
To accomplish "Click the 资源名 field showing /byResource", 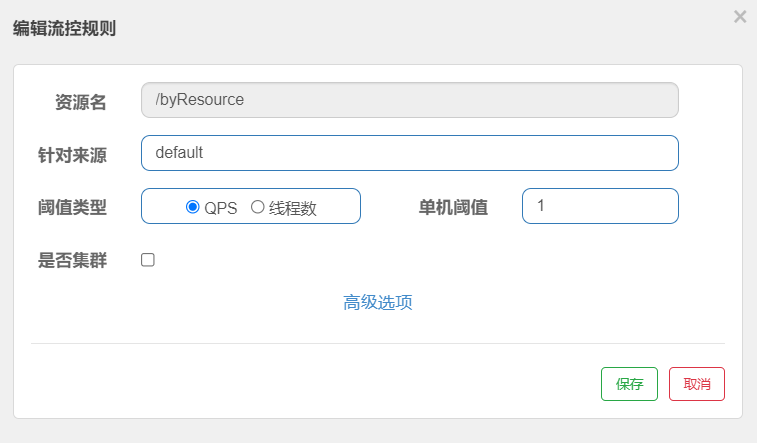I will pyautogui.click(x=410, y=100).
